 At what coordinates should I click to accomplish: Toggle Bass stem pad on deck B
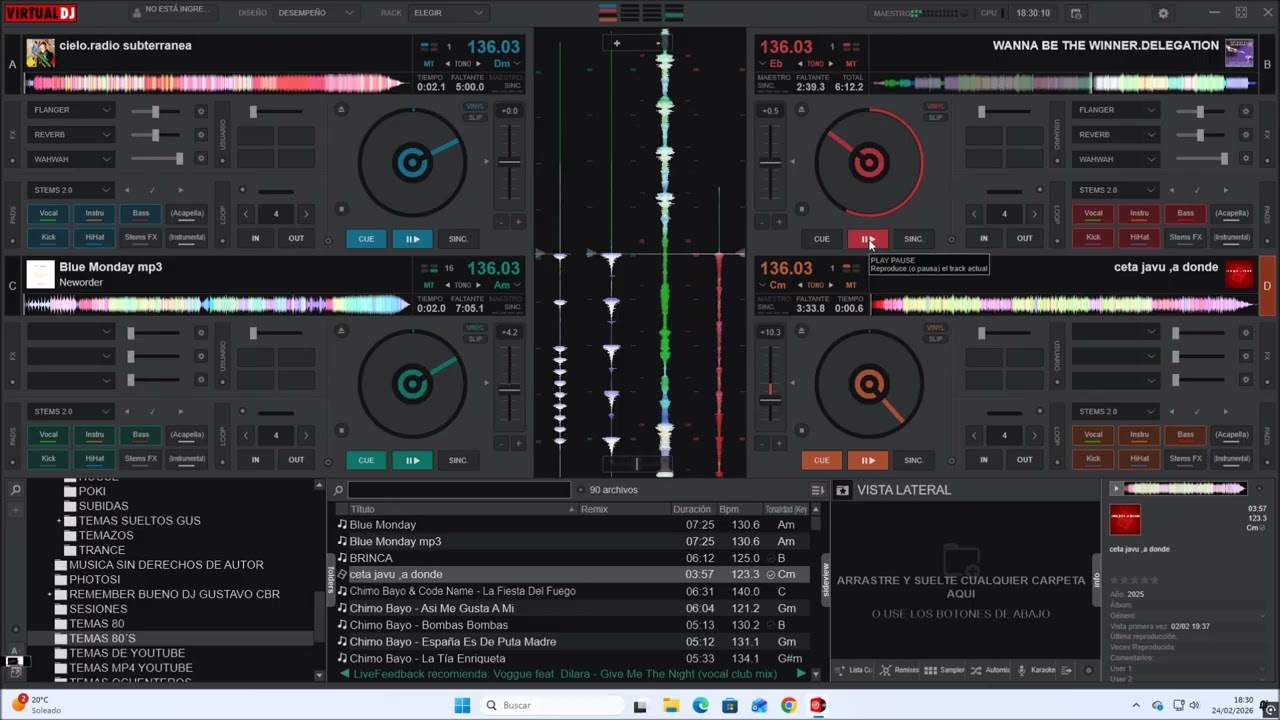pos(1185,213)
